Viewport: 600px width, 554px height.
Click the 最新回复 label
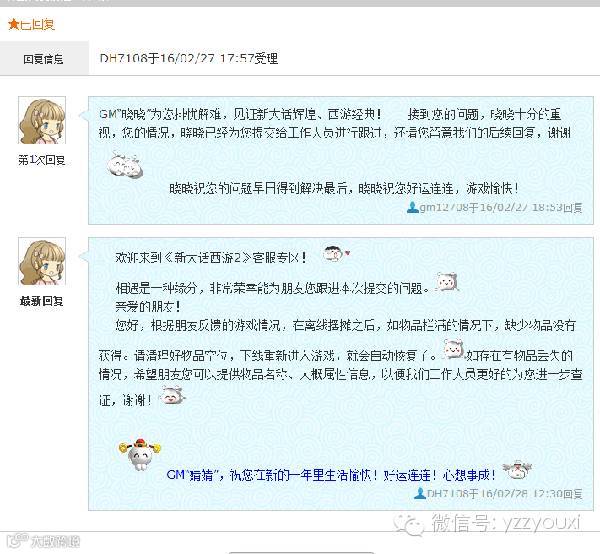click(42, 301)
